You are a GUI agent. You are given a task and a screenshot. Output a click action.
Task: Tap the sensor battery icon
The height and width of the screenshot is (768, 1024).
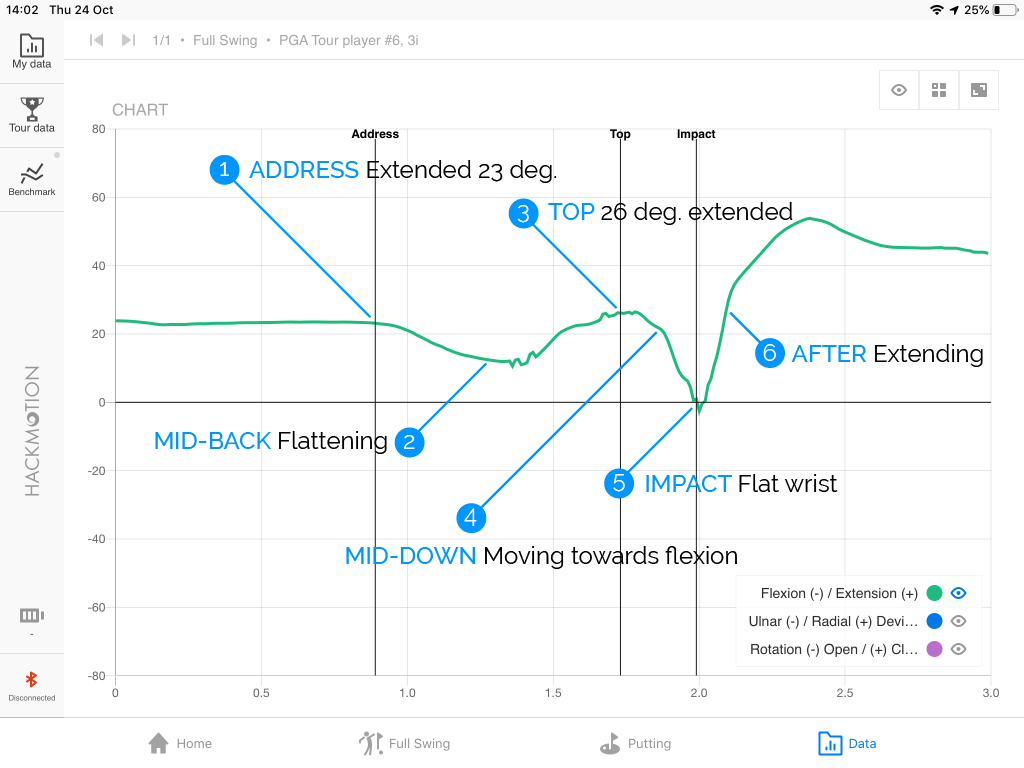coord(31,615)
